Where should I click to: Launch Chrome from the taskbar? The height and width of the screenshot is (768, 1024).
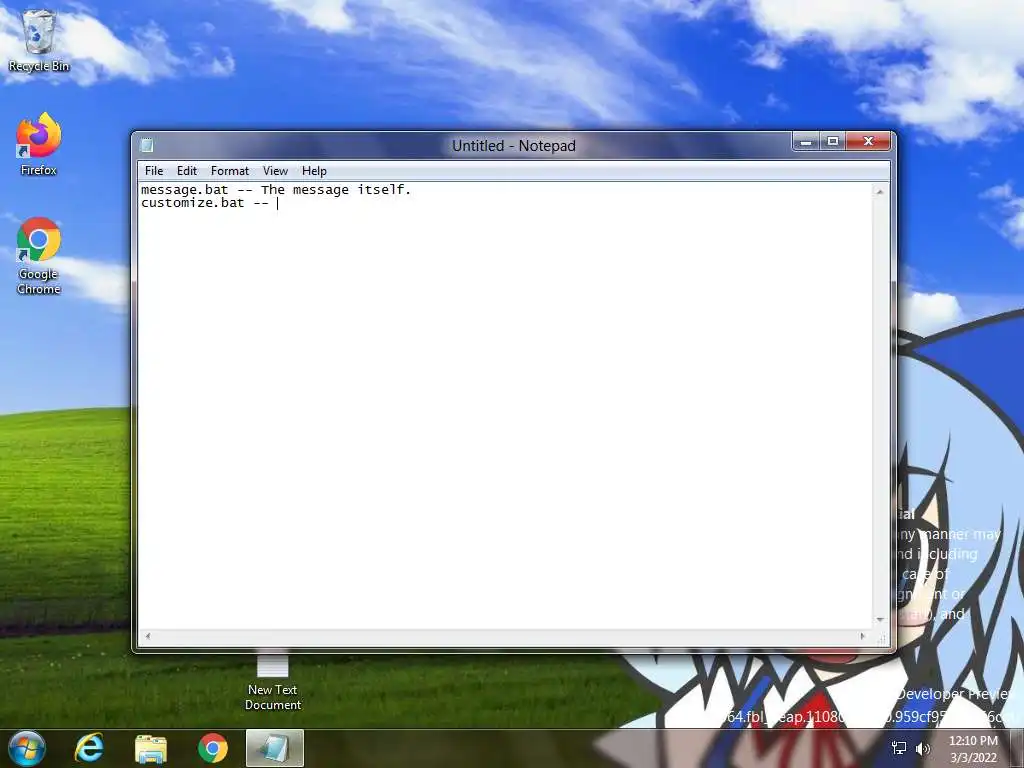coord(212,748)
